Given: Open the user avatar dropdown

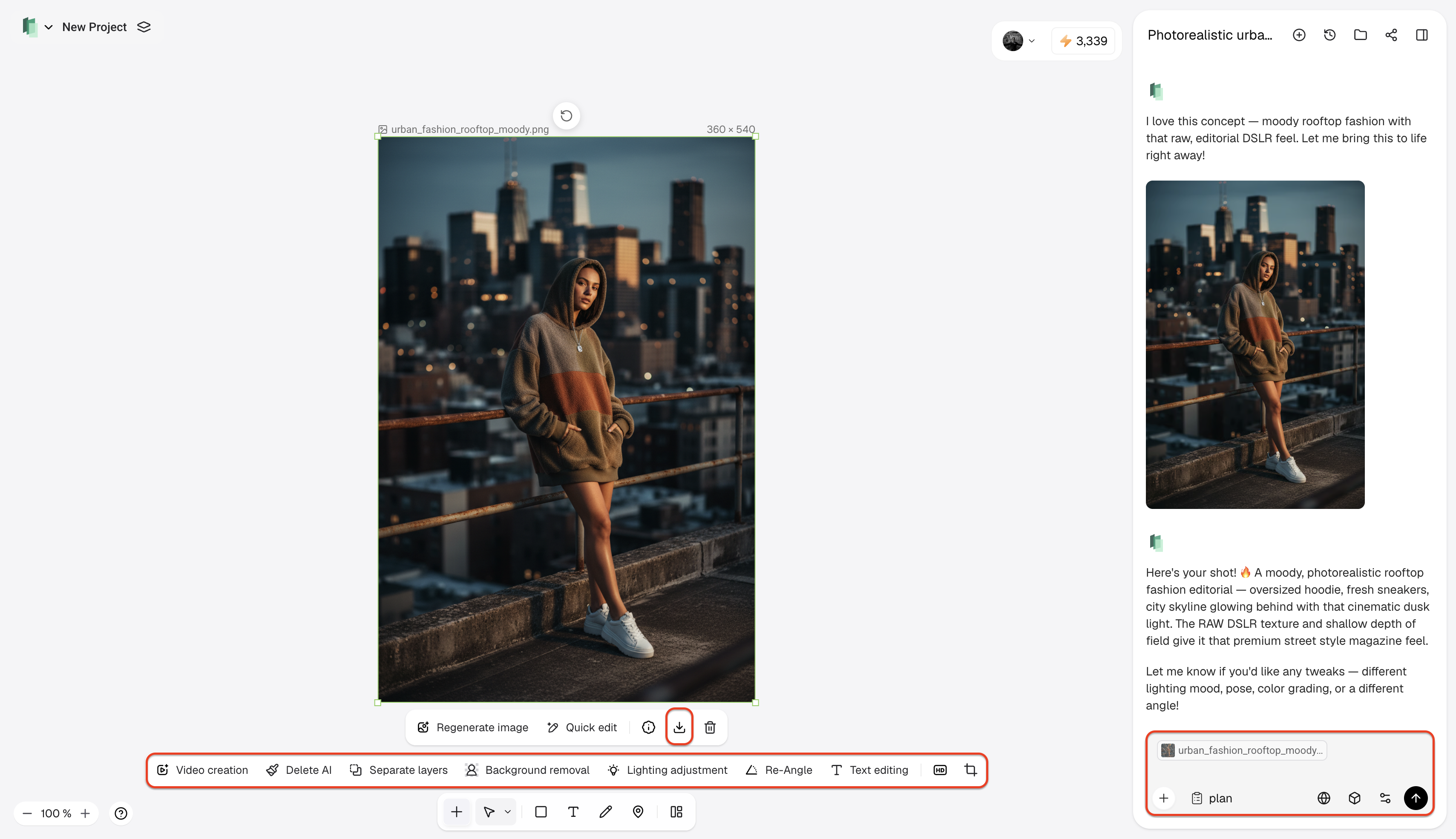Looking at the screenshot, I should pos(1019,41).
